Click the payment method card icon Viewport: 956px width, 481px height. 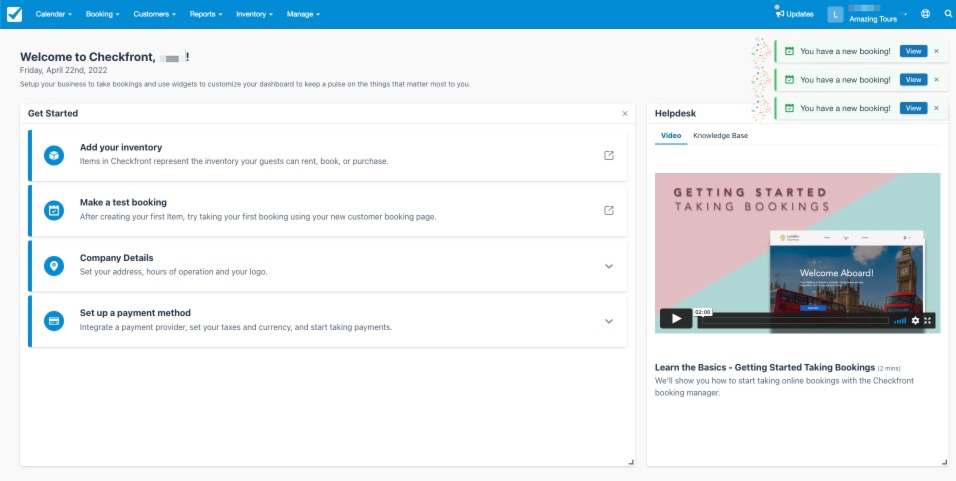pyautogui.click(x=54, y=321)
